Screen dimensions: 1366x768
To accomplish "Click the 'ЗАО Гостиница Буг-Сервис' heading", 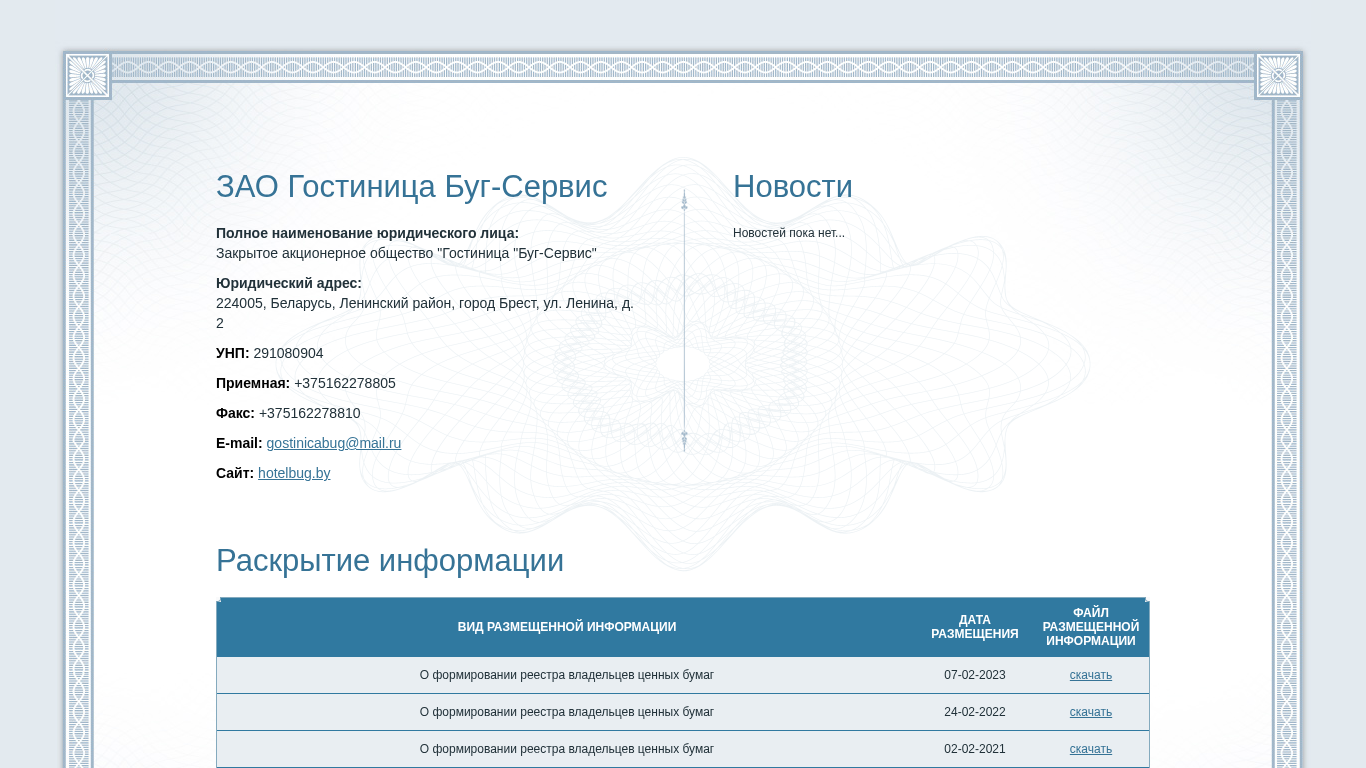I will (x=411, y=187).
